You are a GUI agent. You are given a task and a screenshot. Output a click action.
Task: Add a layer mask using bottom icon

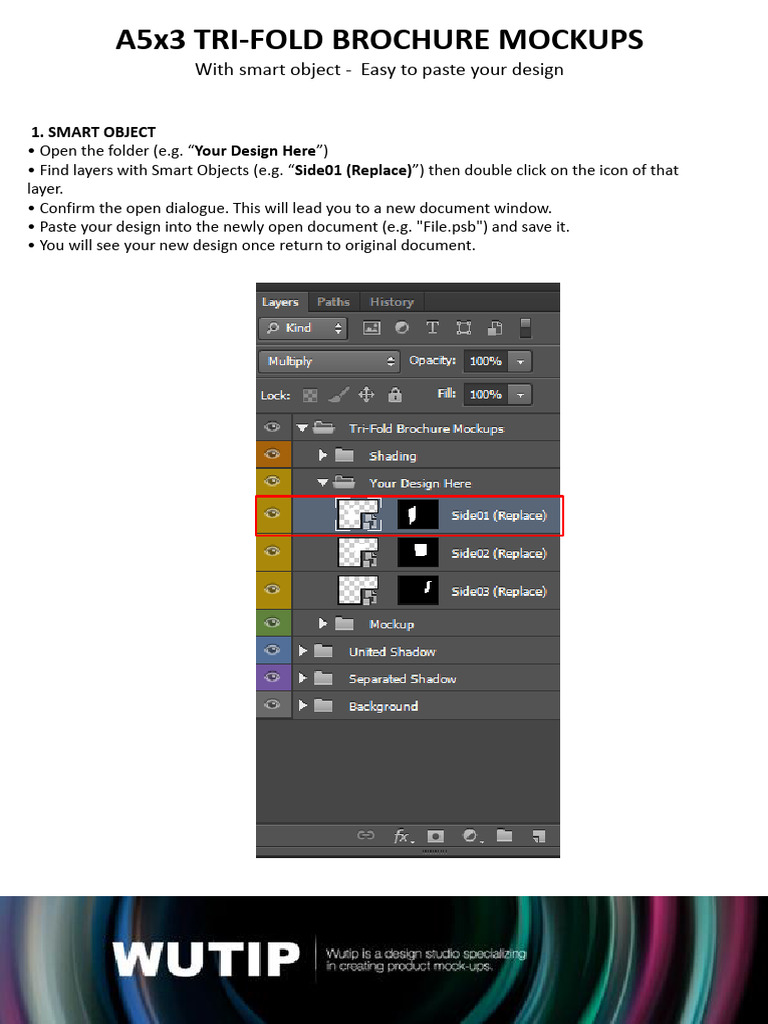[x=435, y=836]
